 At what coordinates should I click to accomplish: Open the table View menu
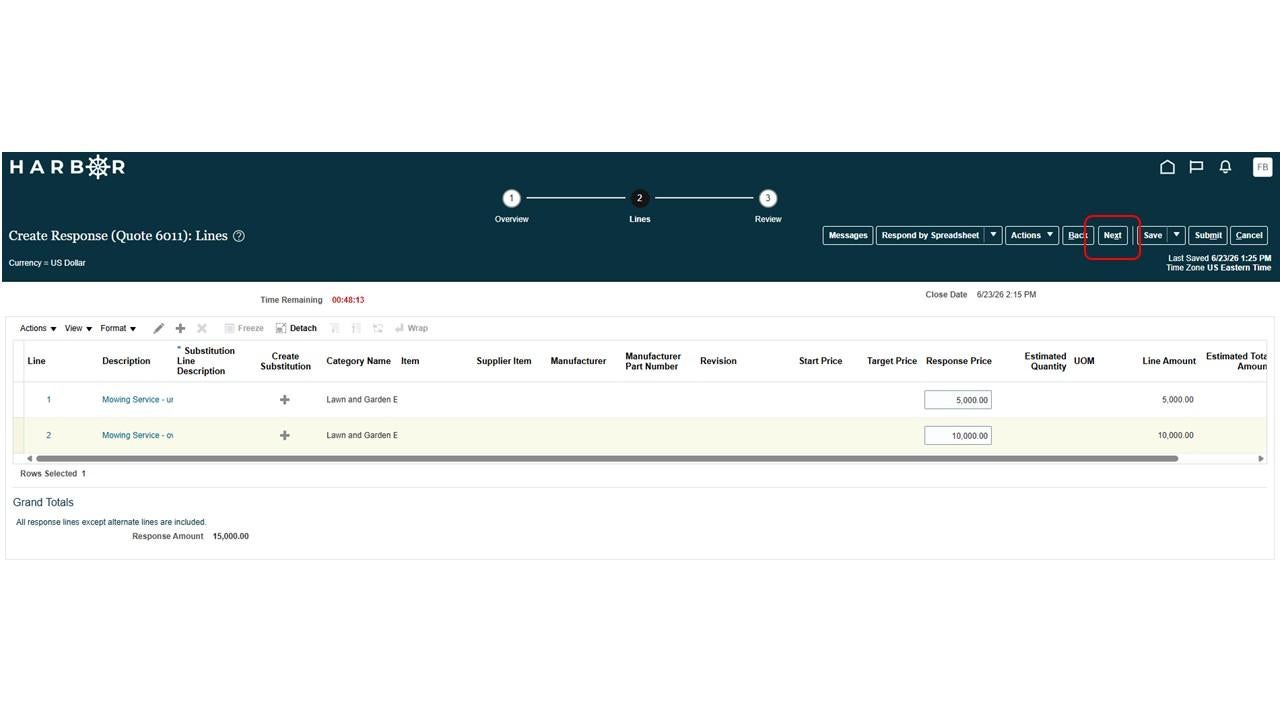78,328
